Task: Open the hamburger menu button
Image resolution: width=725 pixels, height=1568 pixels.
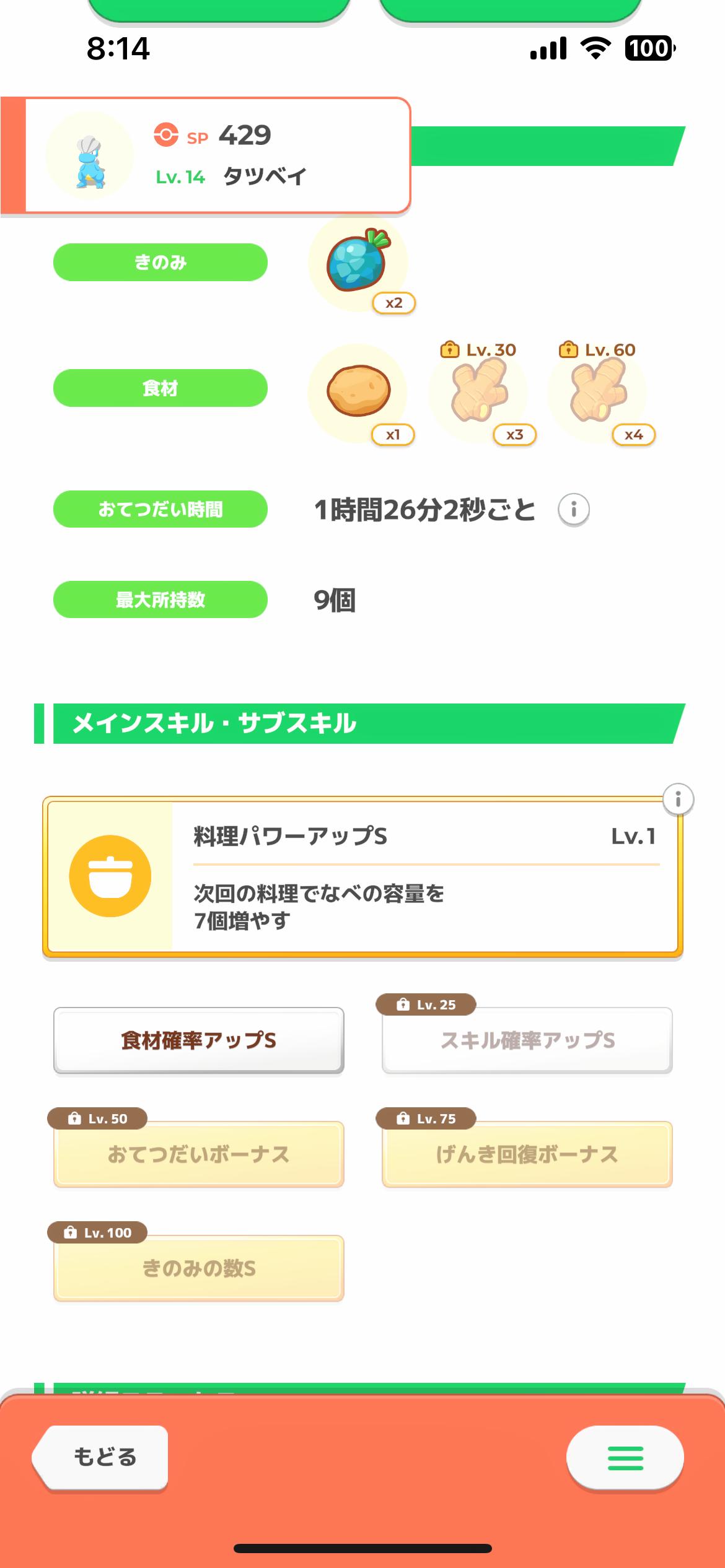Action: [625, 1458]
